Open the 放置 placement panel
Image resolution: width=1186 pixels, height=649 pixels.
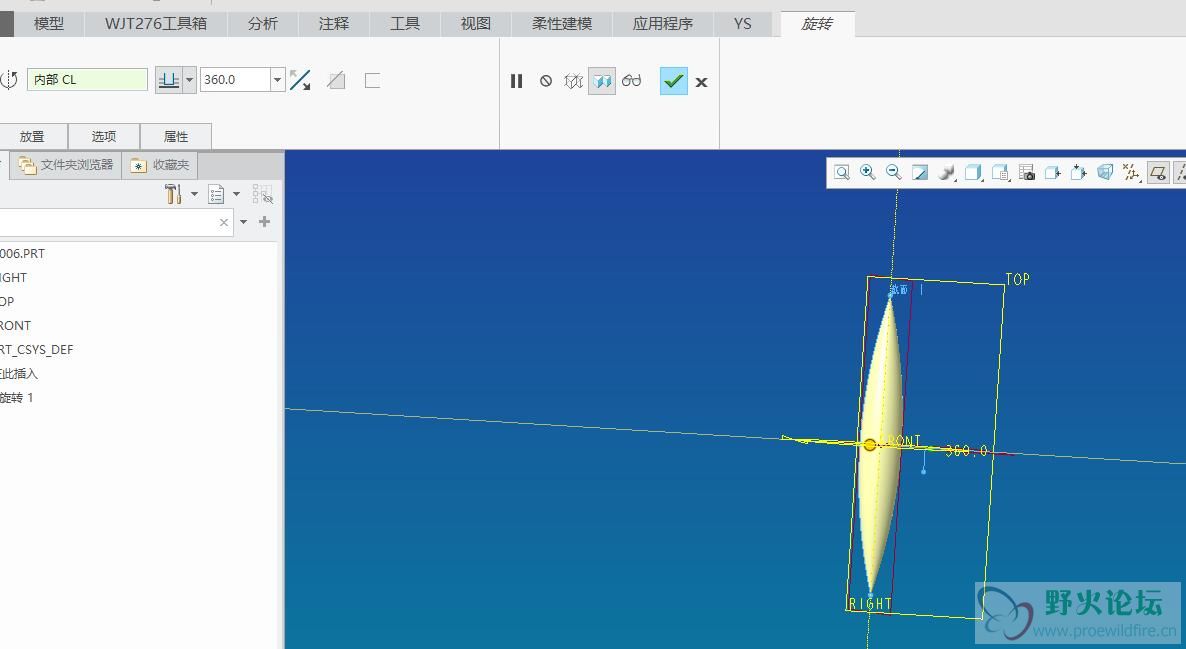[x=32, y=136]
